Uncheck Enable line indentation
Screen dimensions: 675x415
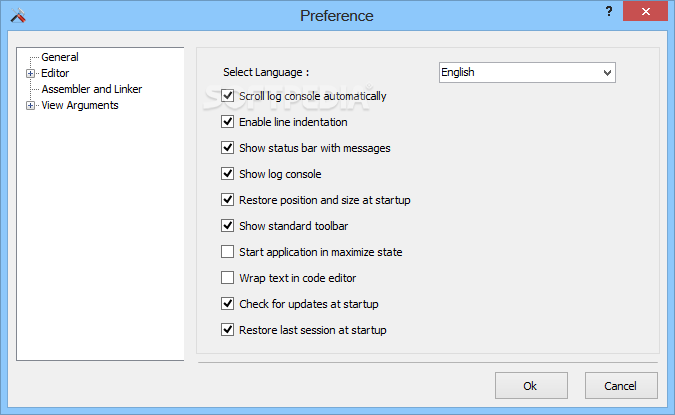pyautogui.click(x=227, y=122)
